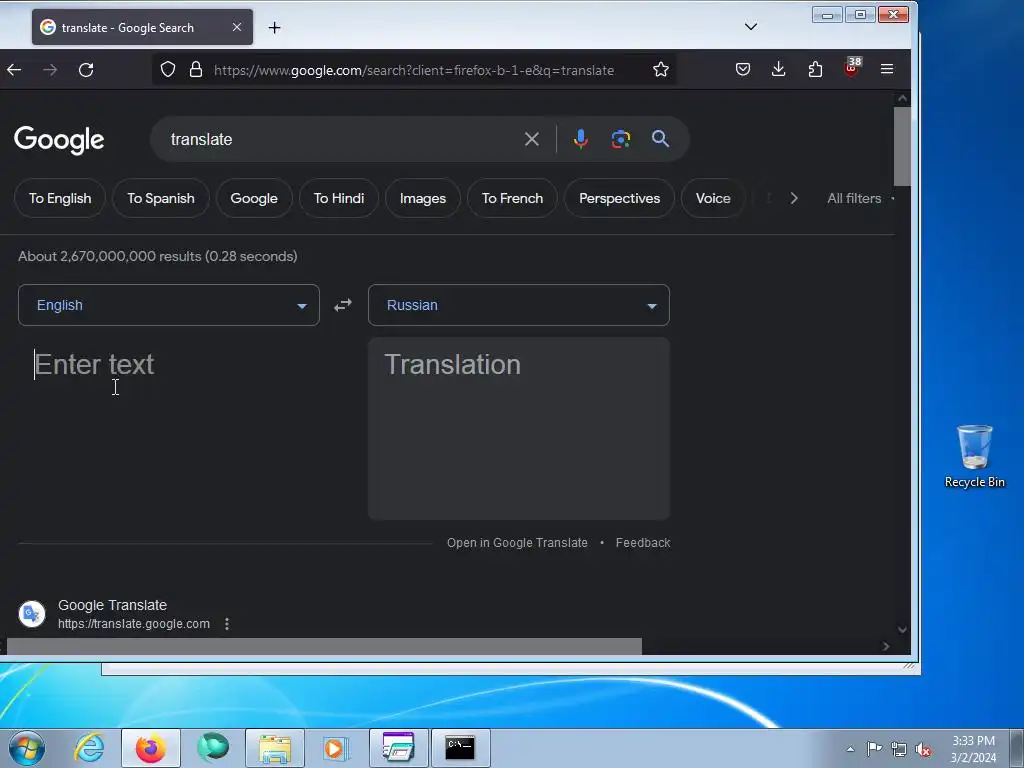Open Action Center flag tray icon
The height and width of the screenshot is (768, 1024).
tap(874, 749)
